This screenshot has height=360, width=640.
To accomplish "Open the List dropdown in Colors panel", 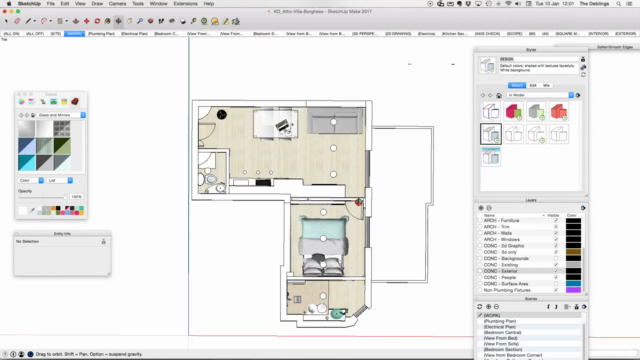I will click(x=60, y=180).
